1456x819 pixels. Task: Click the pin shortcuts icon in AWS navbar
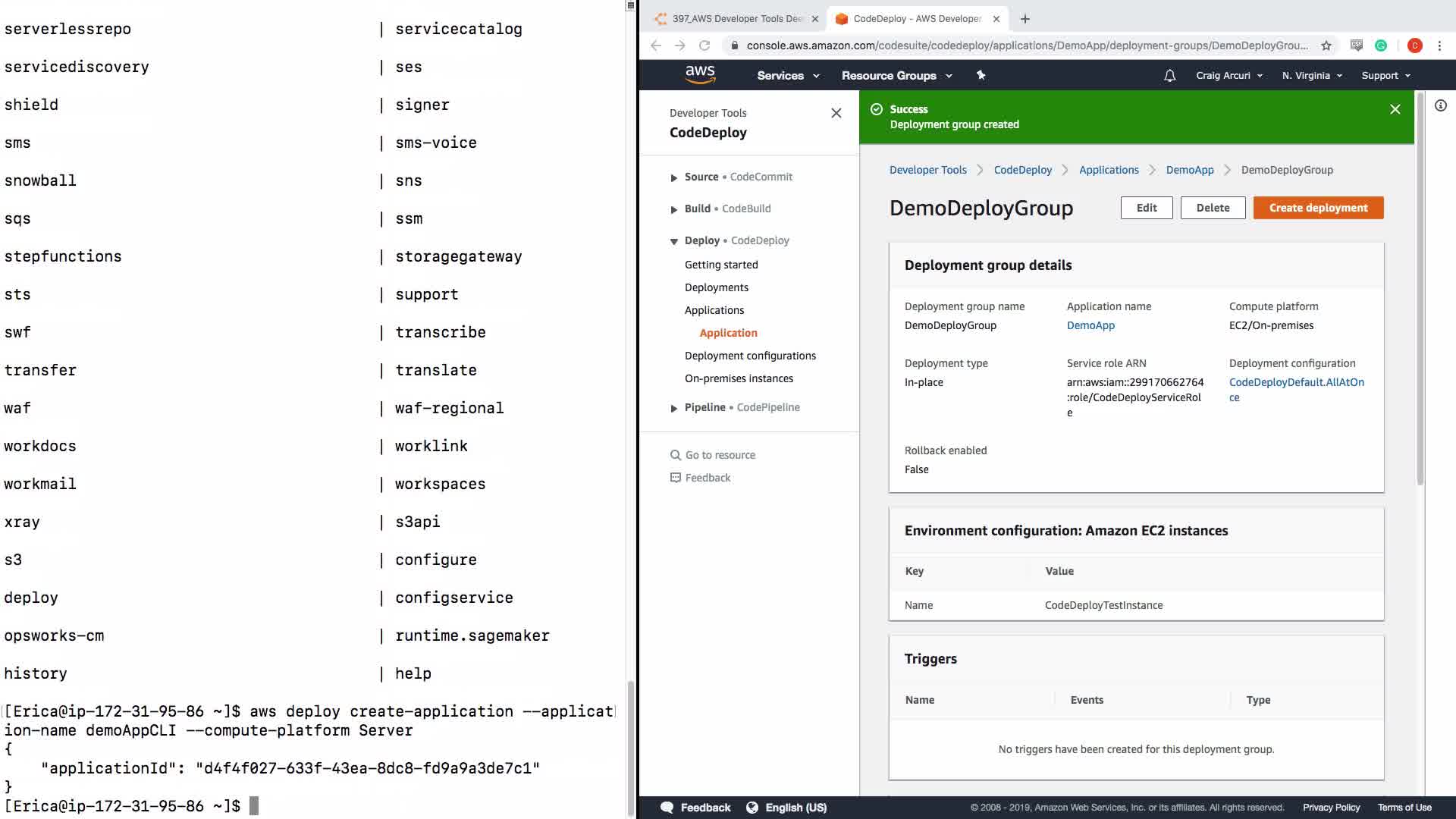click(981, 75)
